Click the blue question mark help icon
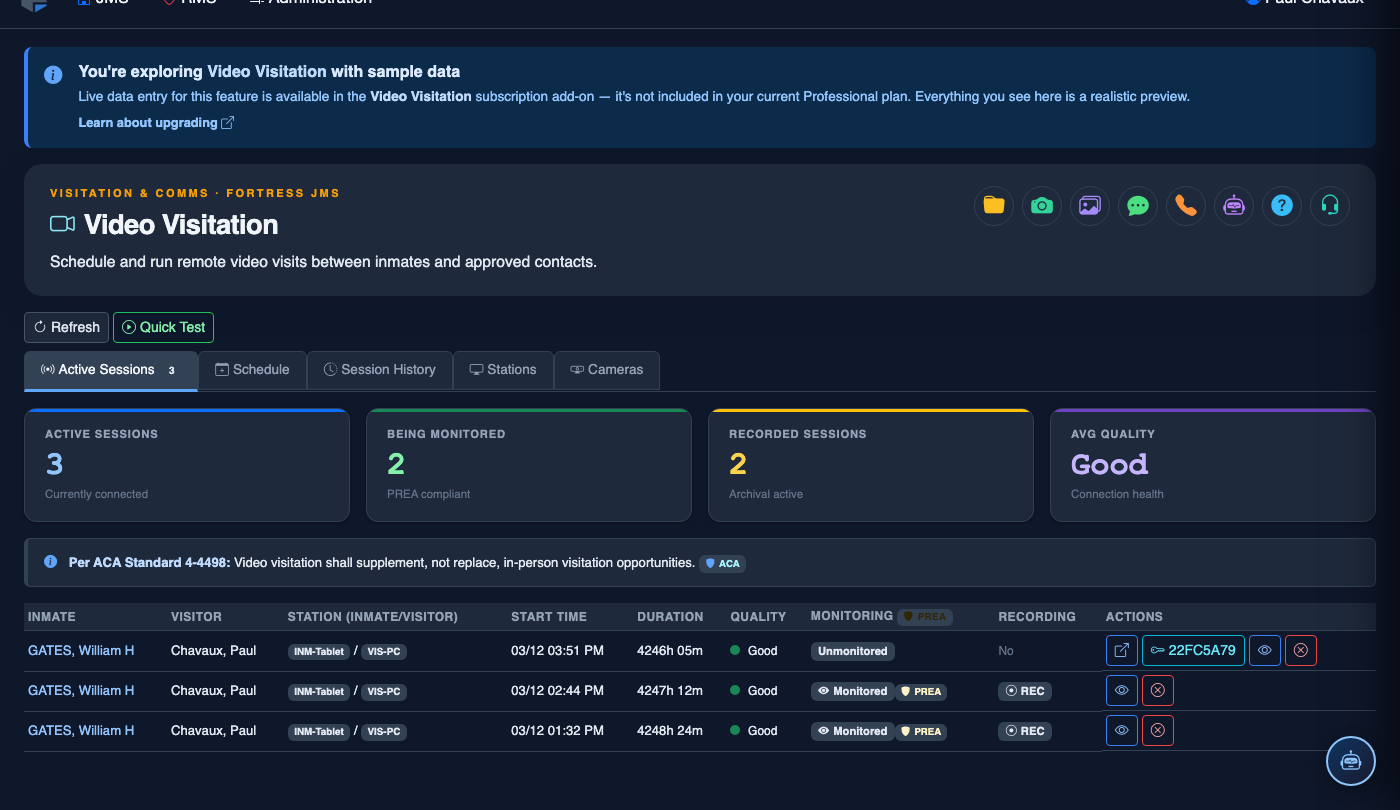1400x810 pixels. [x=1282, y=205]
